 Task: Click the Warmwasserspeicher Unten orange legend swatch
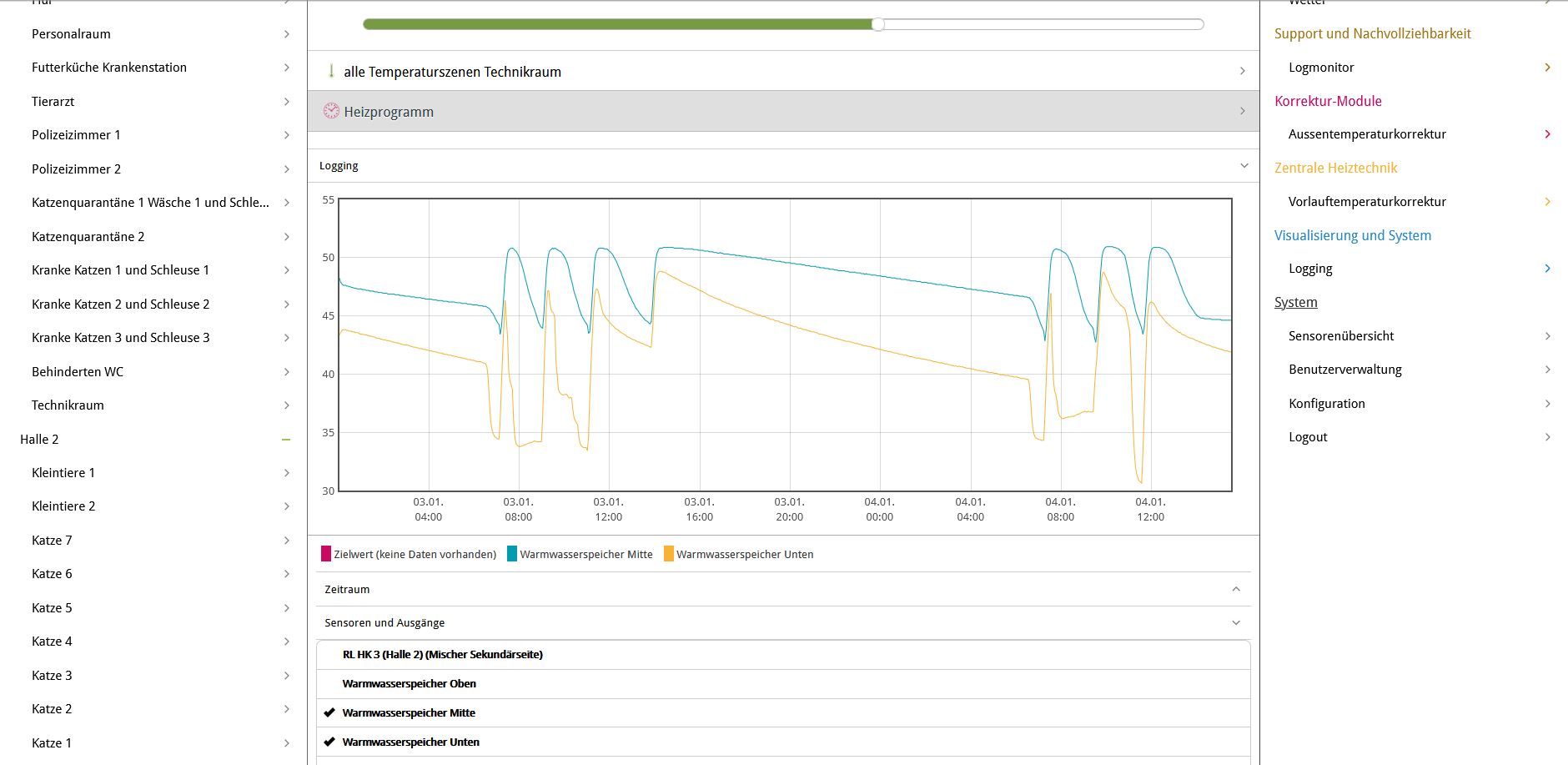pyautogui.click(x=669, y=554)
